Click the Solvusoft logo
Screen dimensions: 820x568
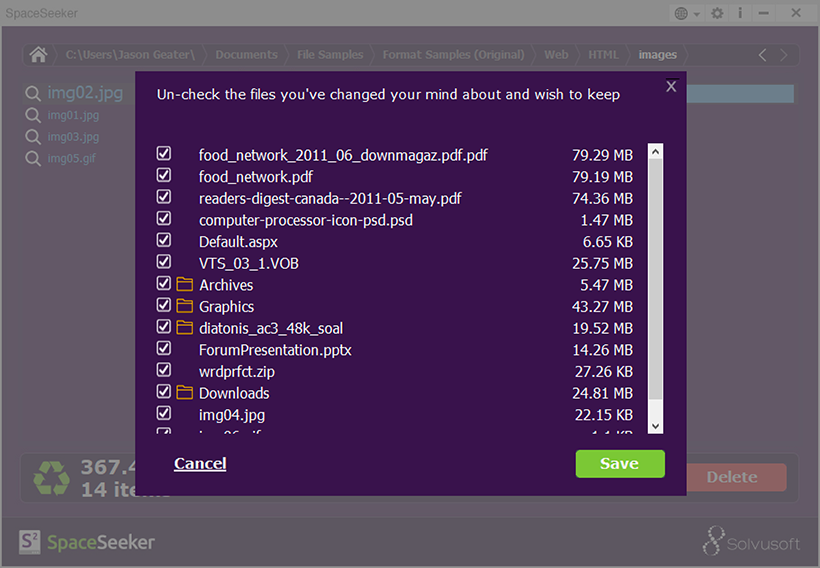point(751,541)
